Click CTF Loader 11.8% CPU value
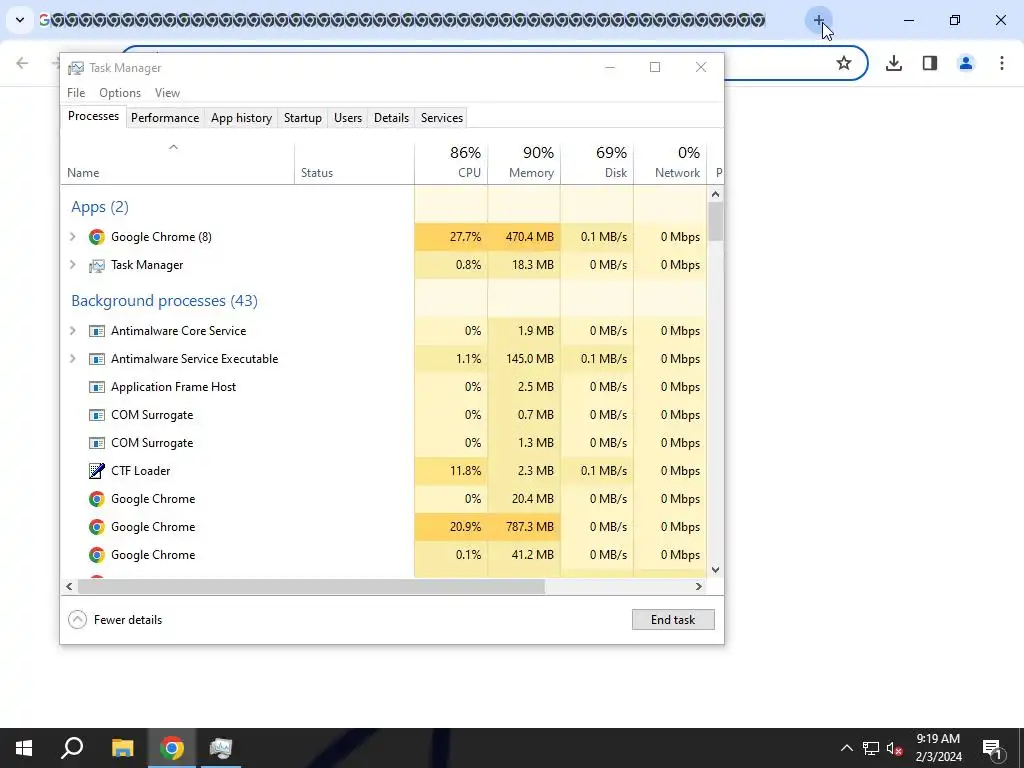1024x768 pixels. (x=451, y=471)
